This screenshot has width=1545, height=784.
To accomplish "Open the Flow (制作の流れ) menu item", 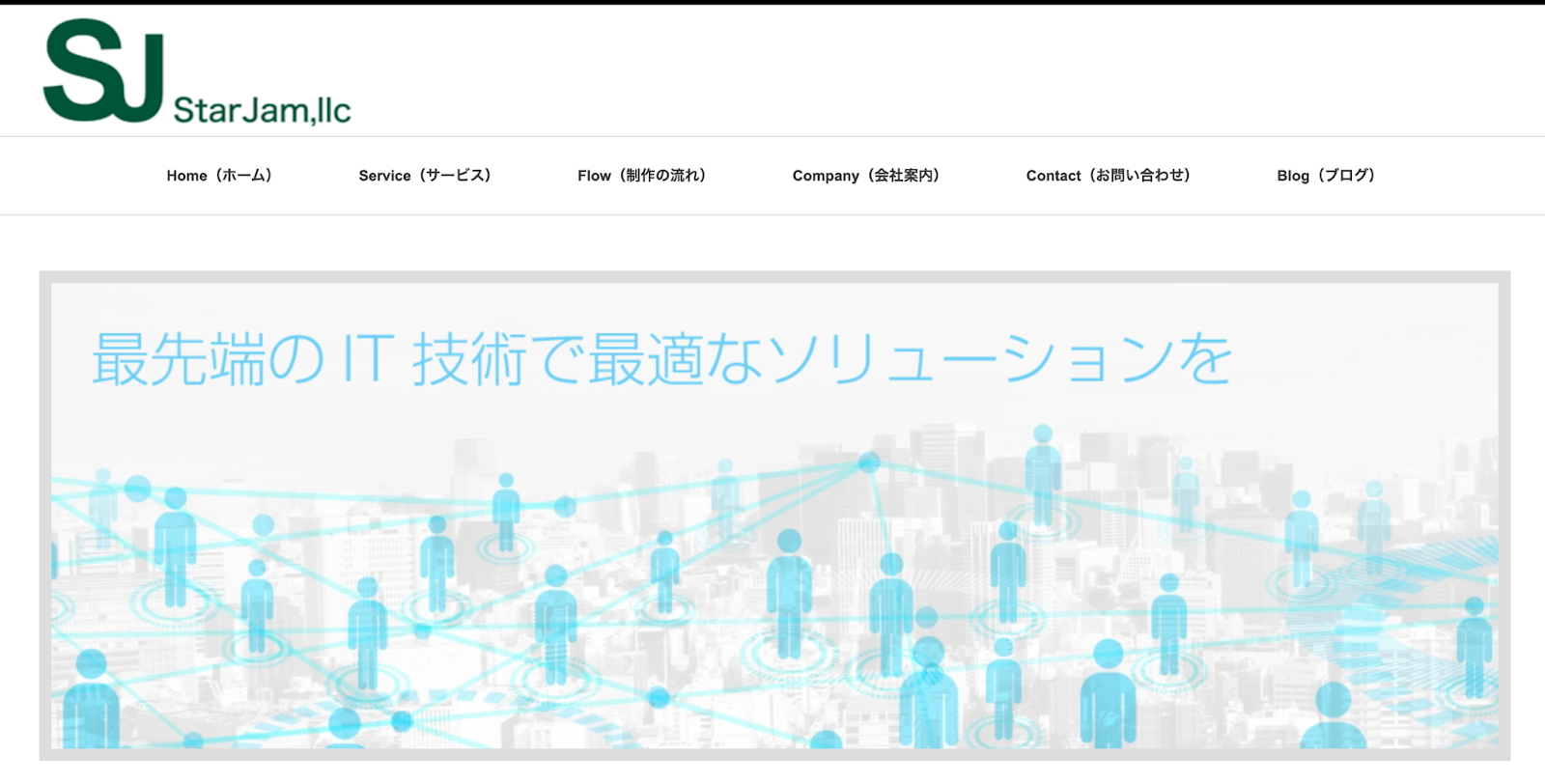I will (642, 176).
